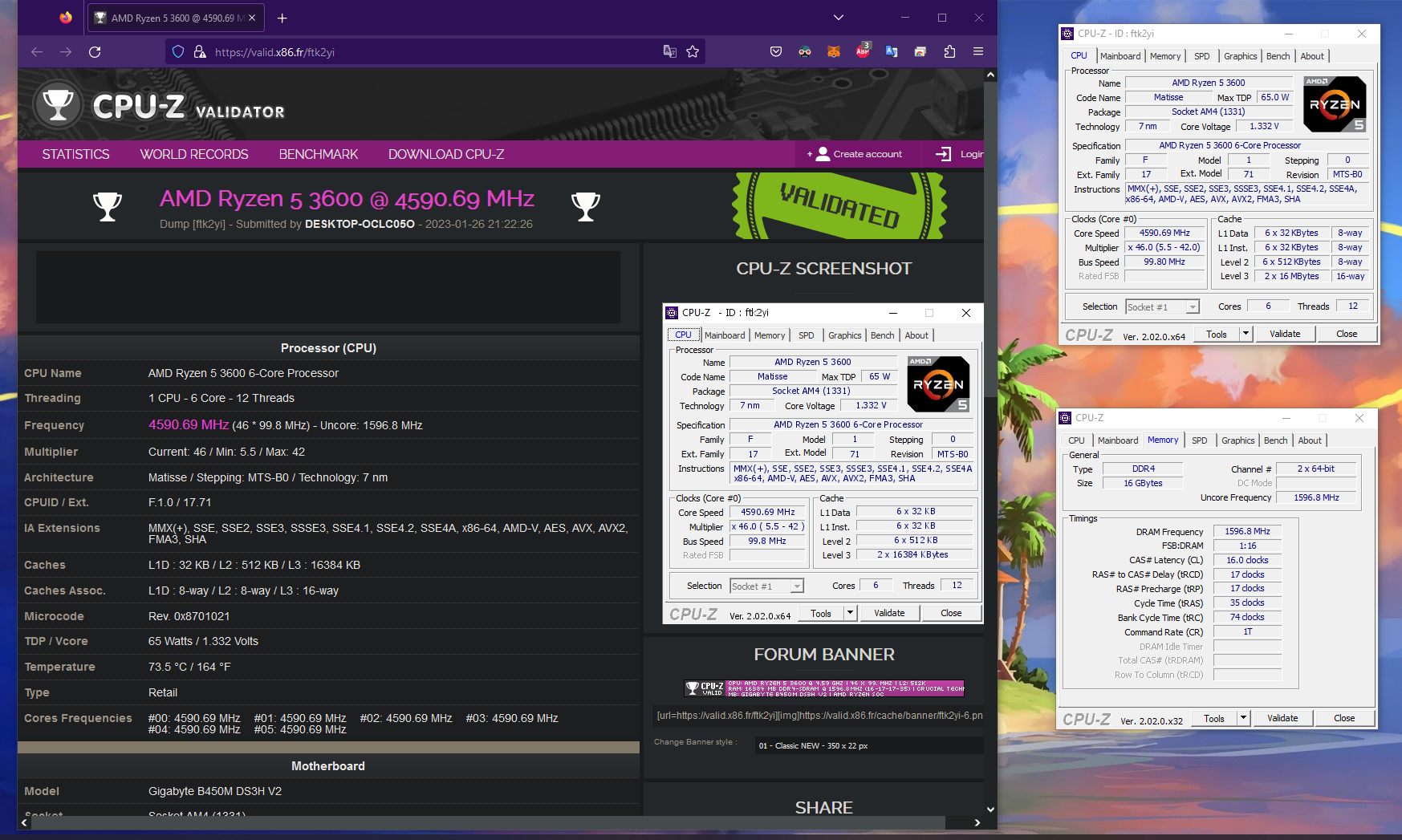Image resolution: width=1402 pixels, height=840 pixels.
Task: Open Change Banner style dropdown
Action: (x=868, y=745)
